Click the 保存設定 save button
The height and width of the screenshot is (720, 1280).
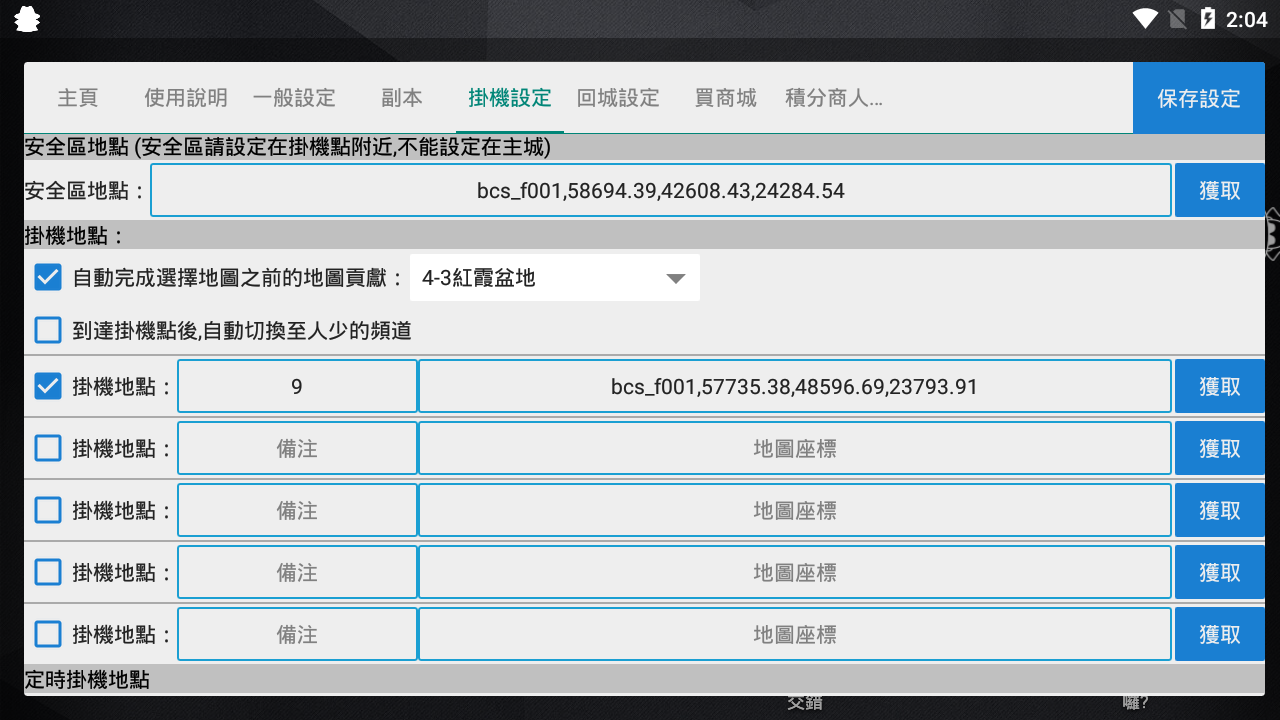1199,98
